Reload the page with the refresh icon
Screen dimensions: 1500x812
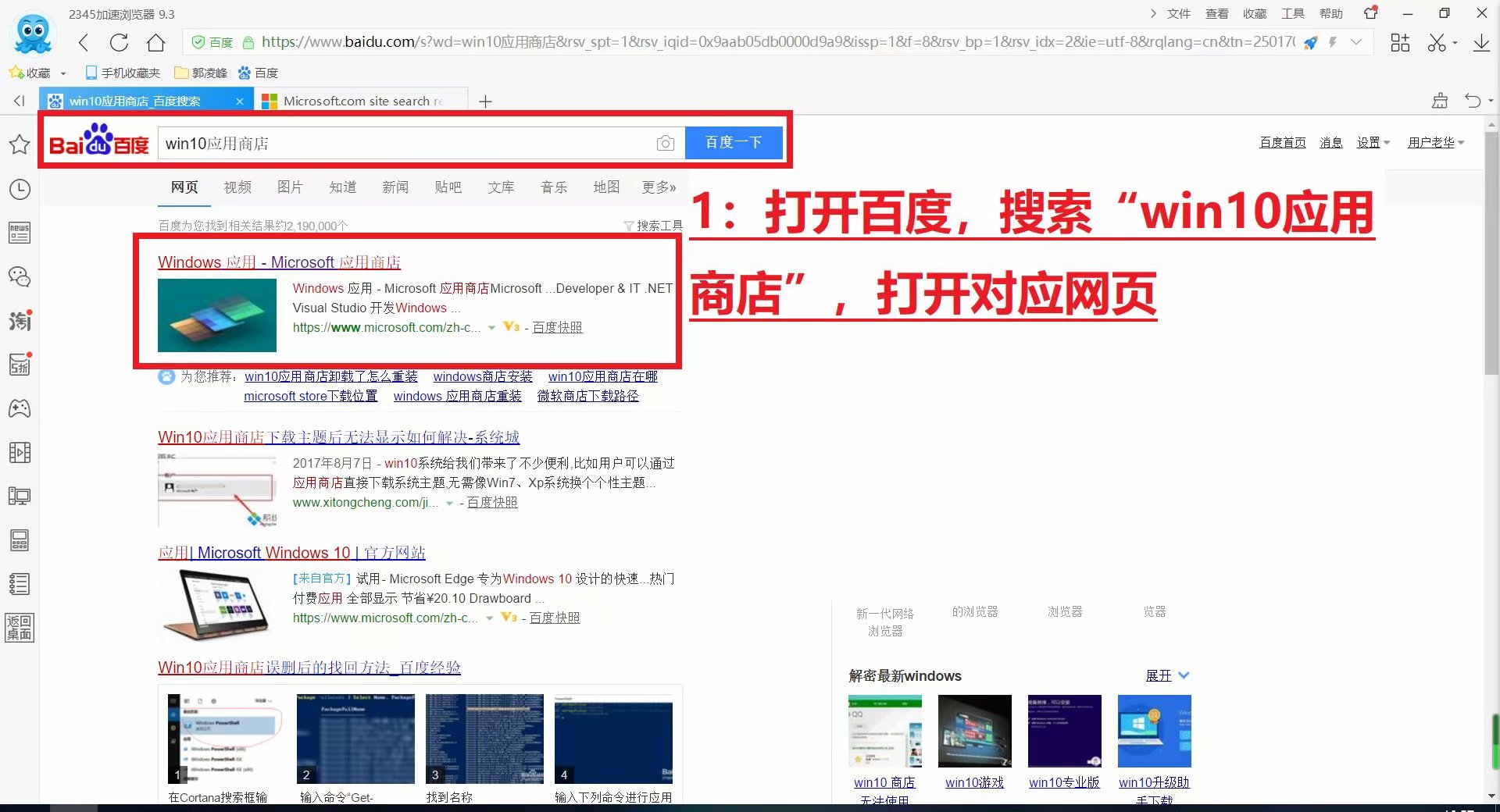[x=119, y=43]
